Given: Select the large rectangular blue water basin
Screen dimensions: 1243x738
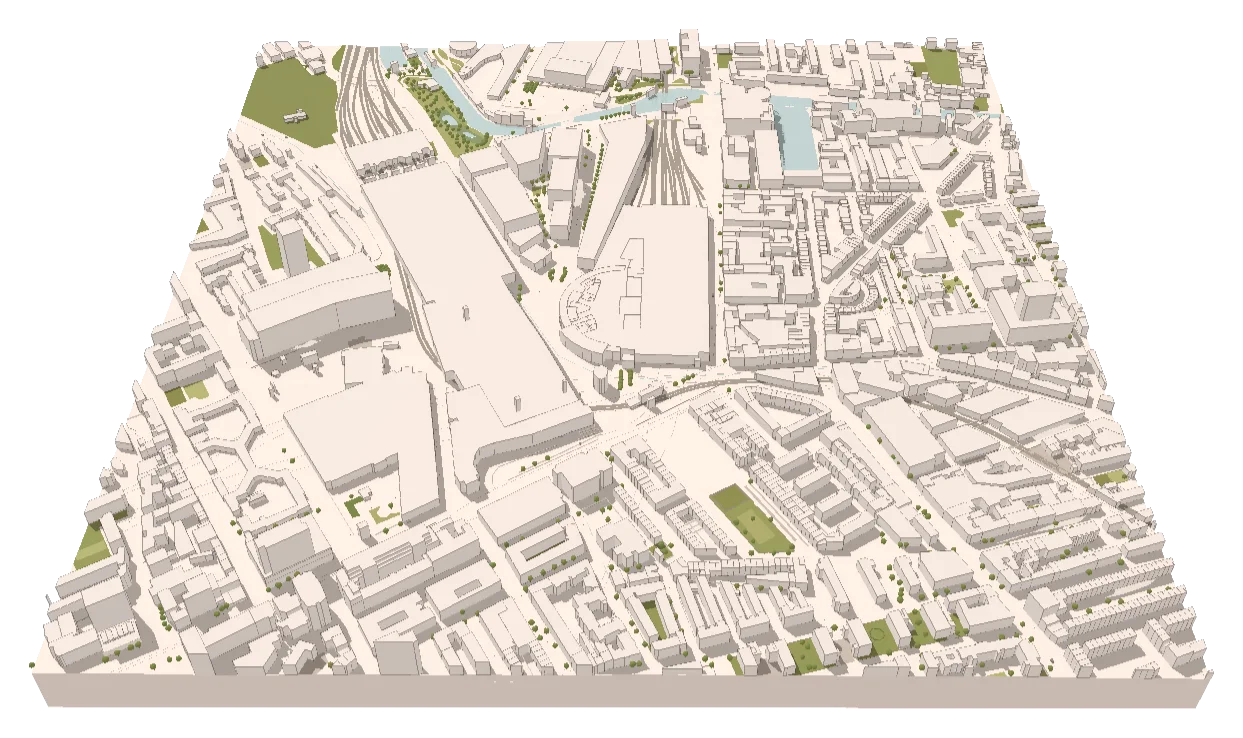Looking at the screenshot, I should (x=797, y=132).
